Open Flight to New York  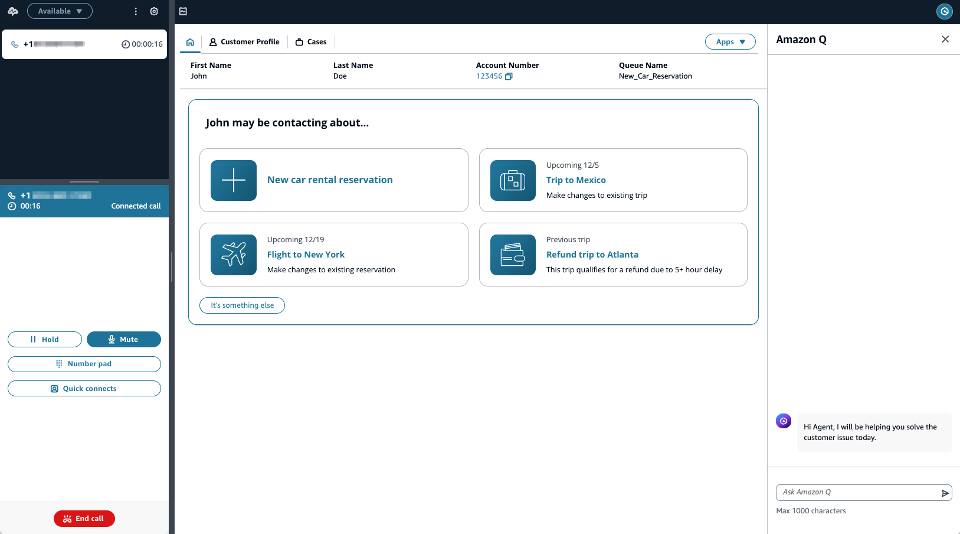tap(306, 255)
